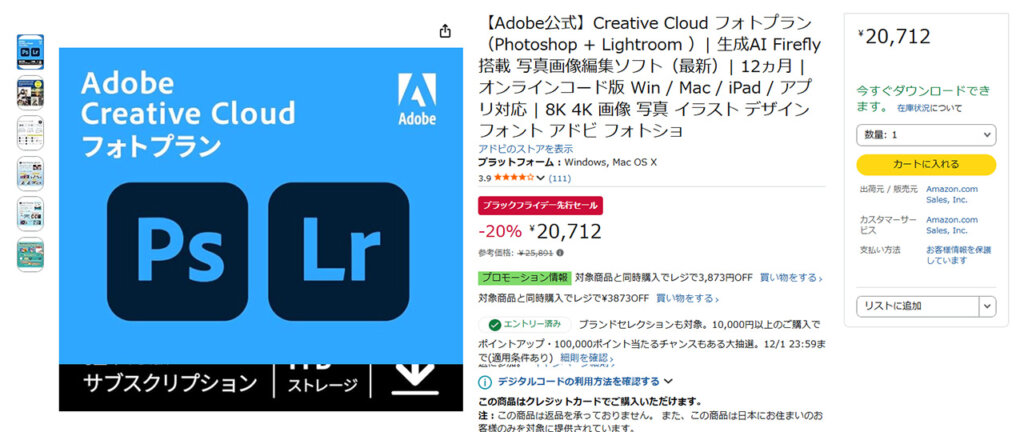This screenshot has width=1024, height=432.
Task: Click the 在庫状況について link
Action: [929, 108]
